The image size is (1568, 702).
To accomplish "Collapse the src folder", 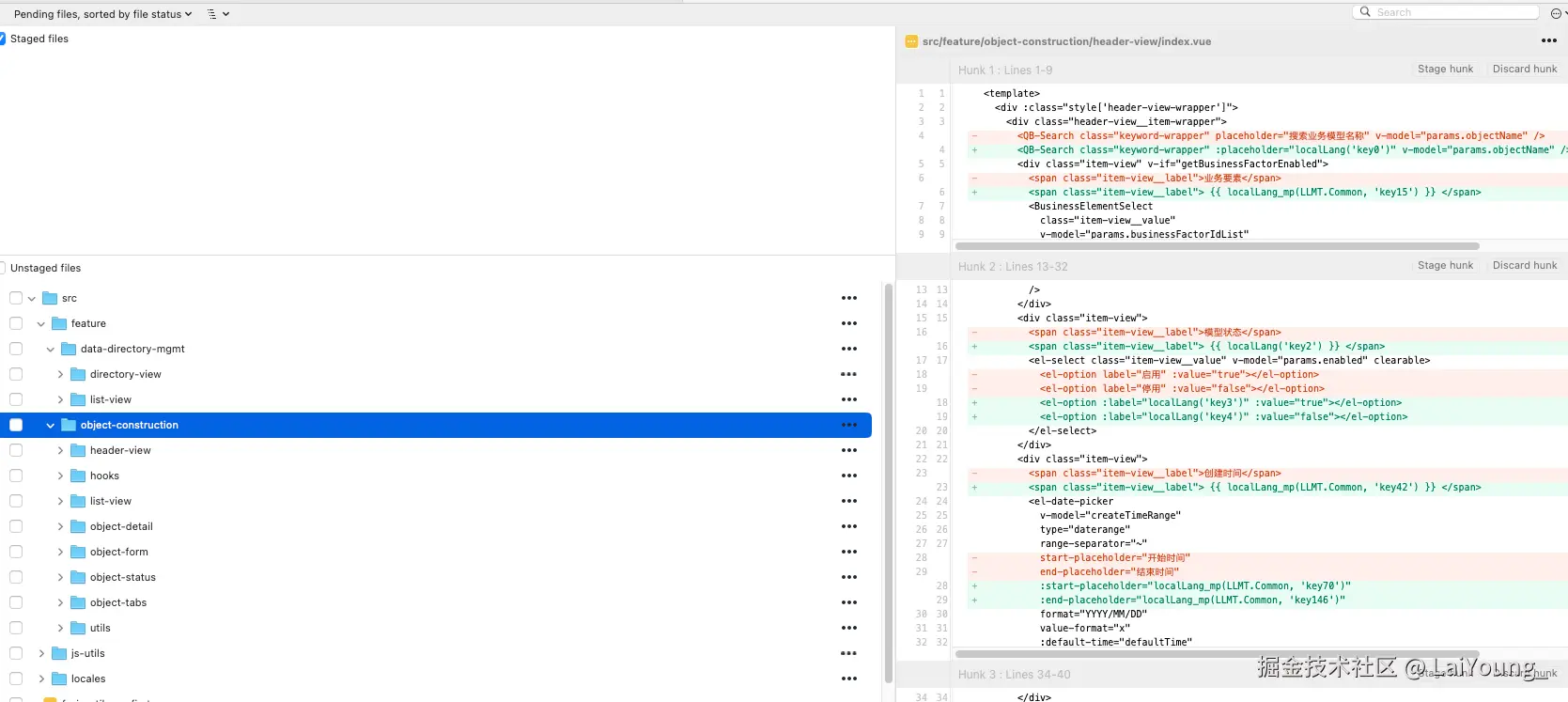I will pyautogui.click(x=32, y=298).
